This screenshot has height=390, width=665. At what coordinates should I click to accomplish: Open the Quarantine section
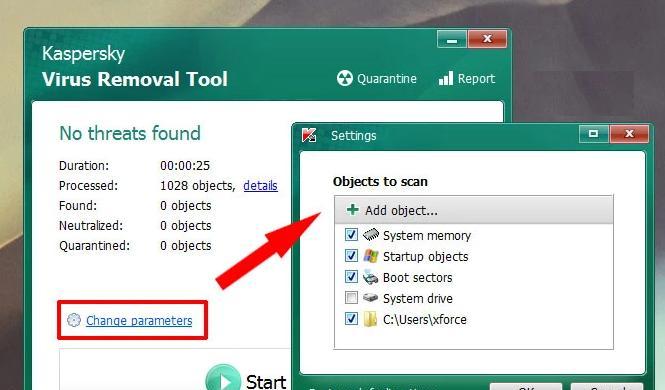[x=377, y=78]
